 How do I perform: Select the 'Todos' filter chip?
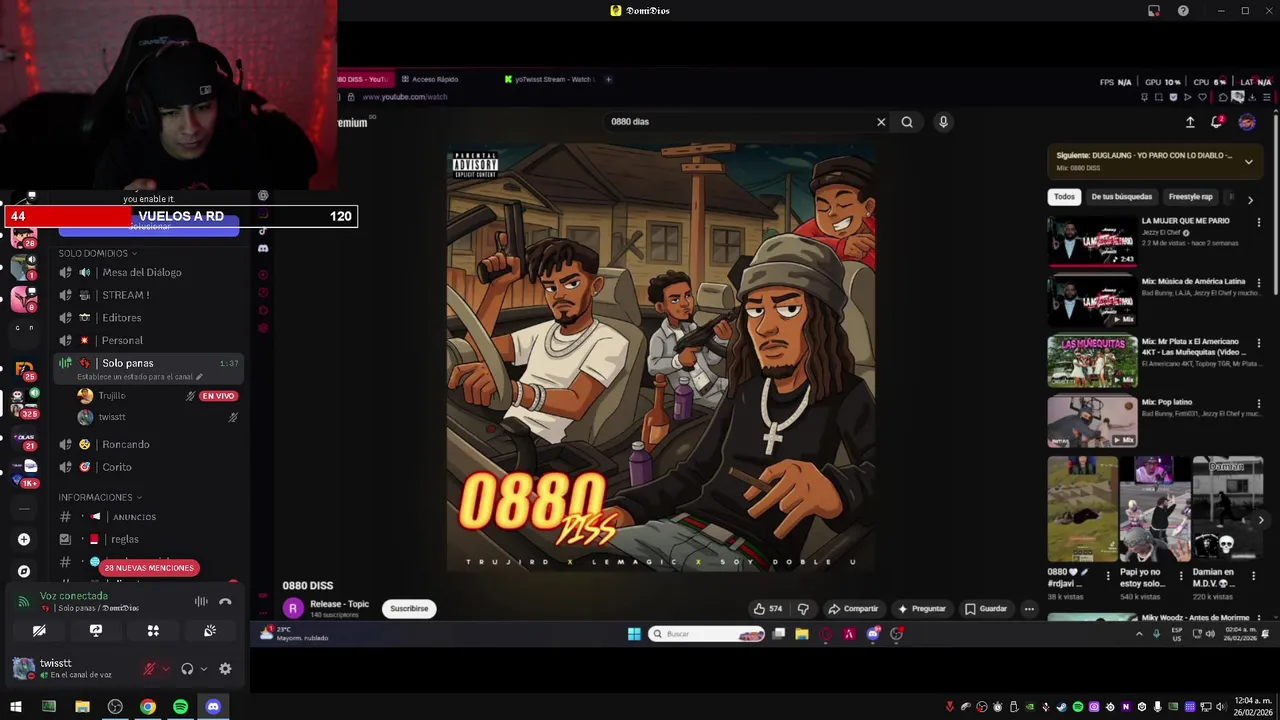pos(1064,197)
